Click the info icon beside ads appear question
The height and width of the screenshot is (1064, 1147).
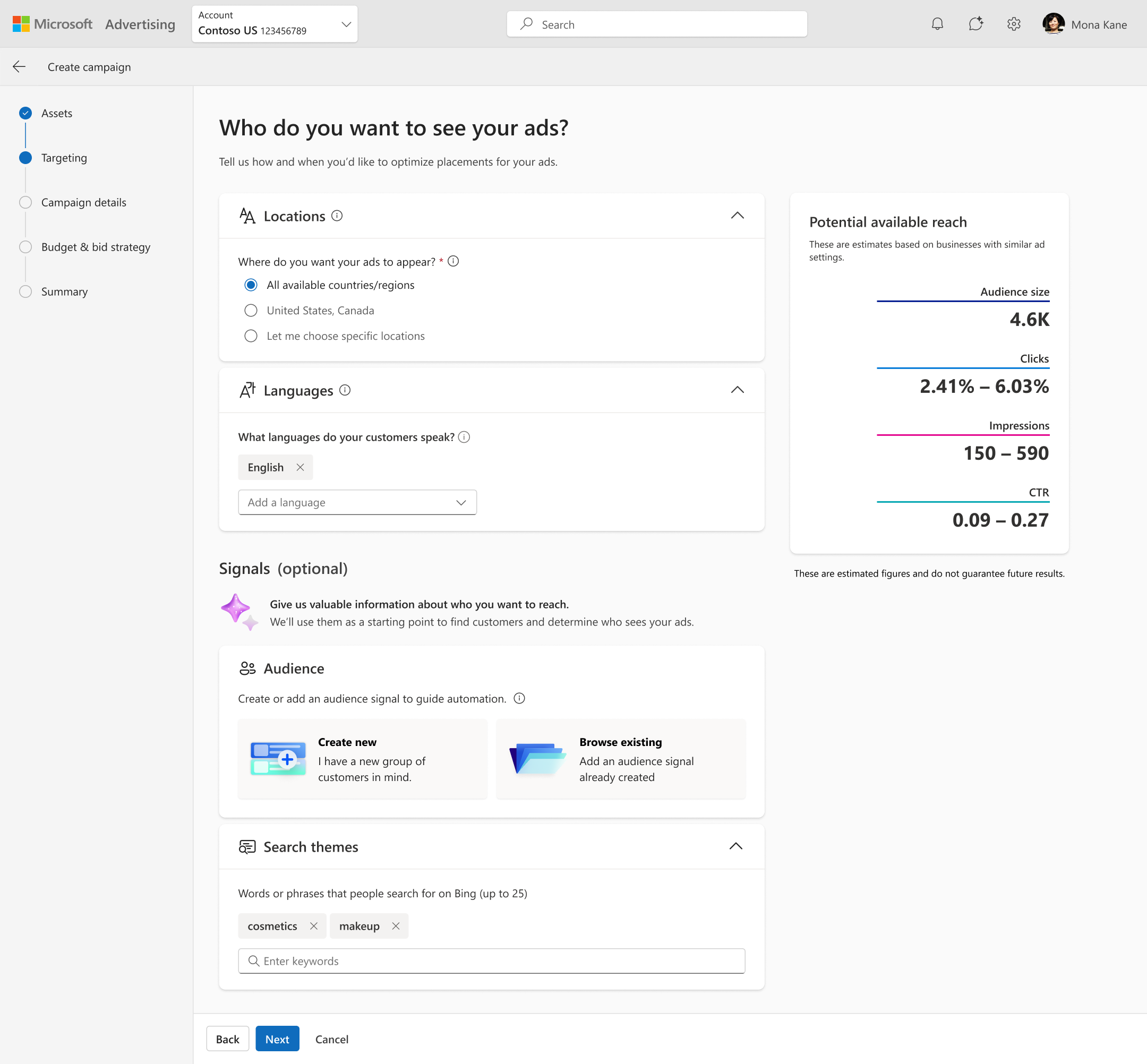point(453,261)
